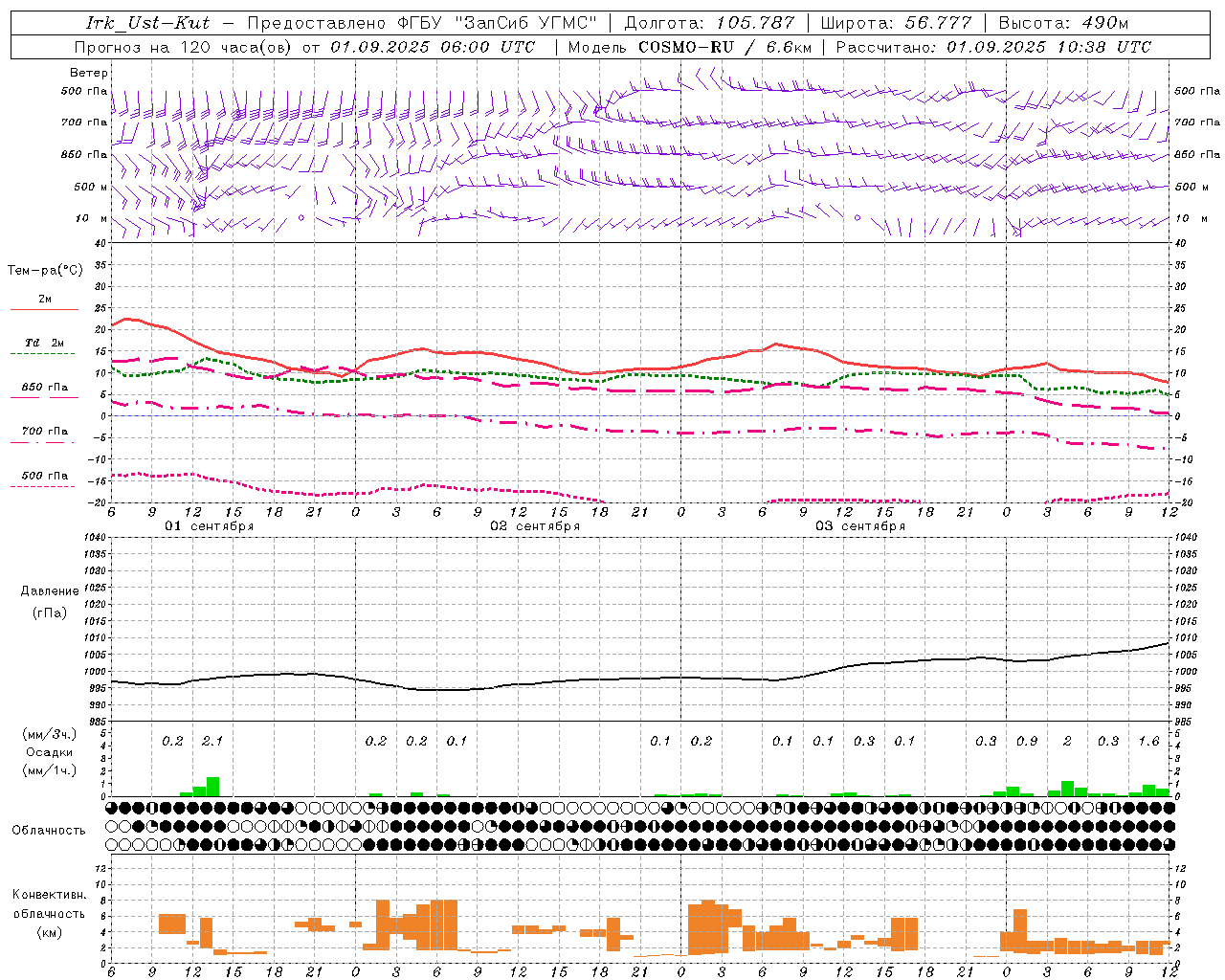The image size is (1225, 980).
Task: Click the Тем-ра(°C) temperature label
Action: click(x=45, y=270)
